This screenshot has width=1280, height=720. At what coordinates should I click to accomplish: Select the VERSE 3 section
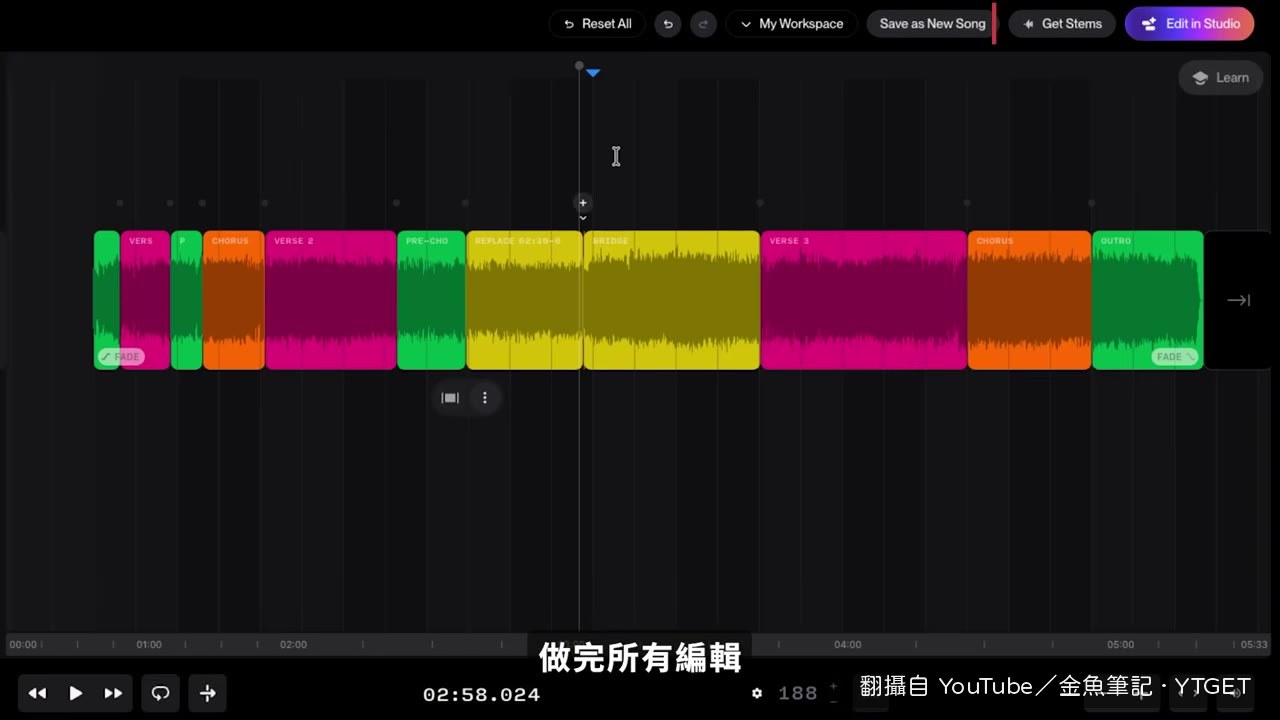pos(864,300)
